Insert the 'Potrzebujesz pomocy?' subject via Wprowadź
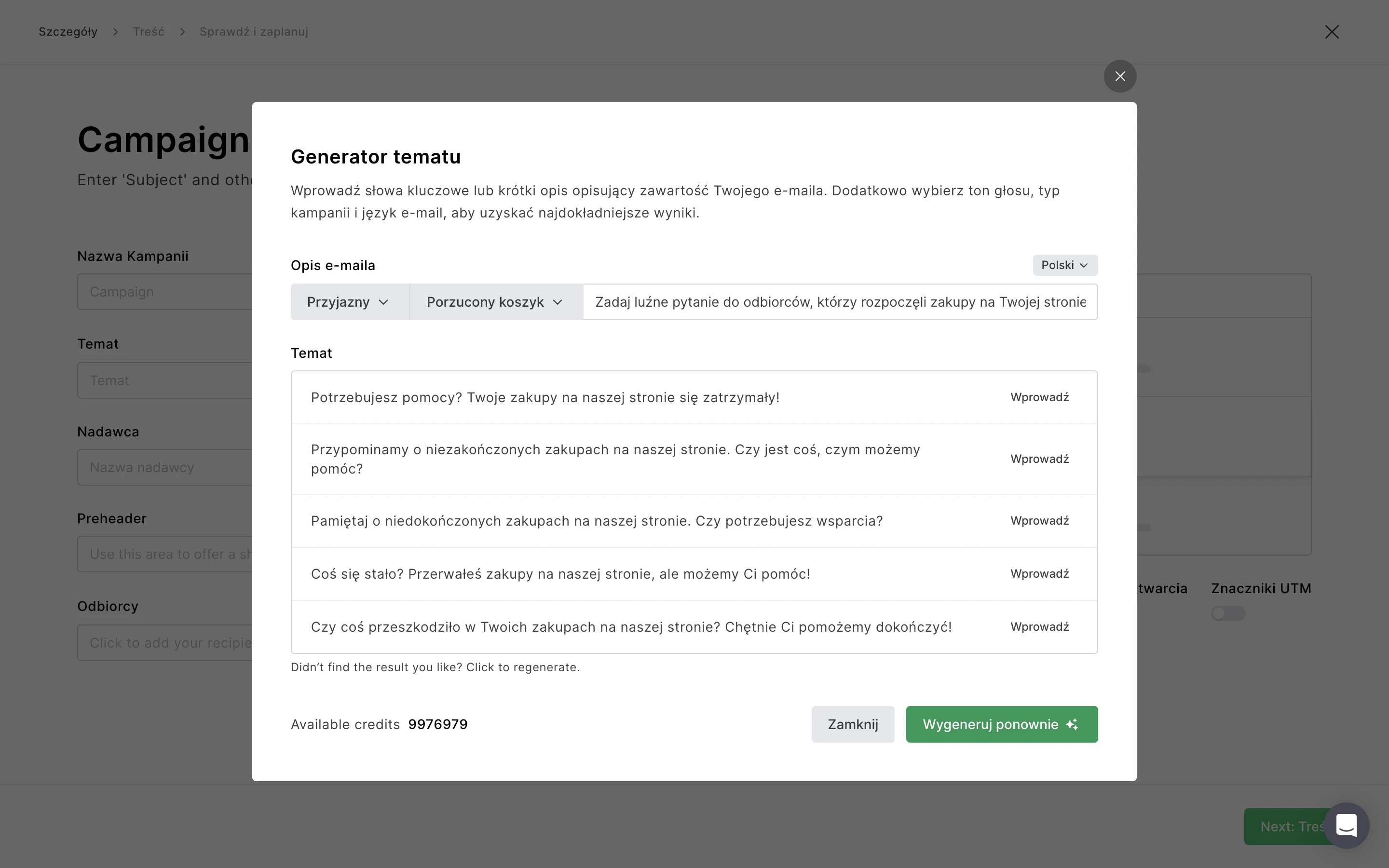1389x868 pixels. [x=1039, y=397]
